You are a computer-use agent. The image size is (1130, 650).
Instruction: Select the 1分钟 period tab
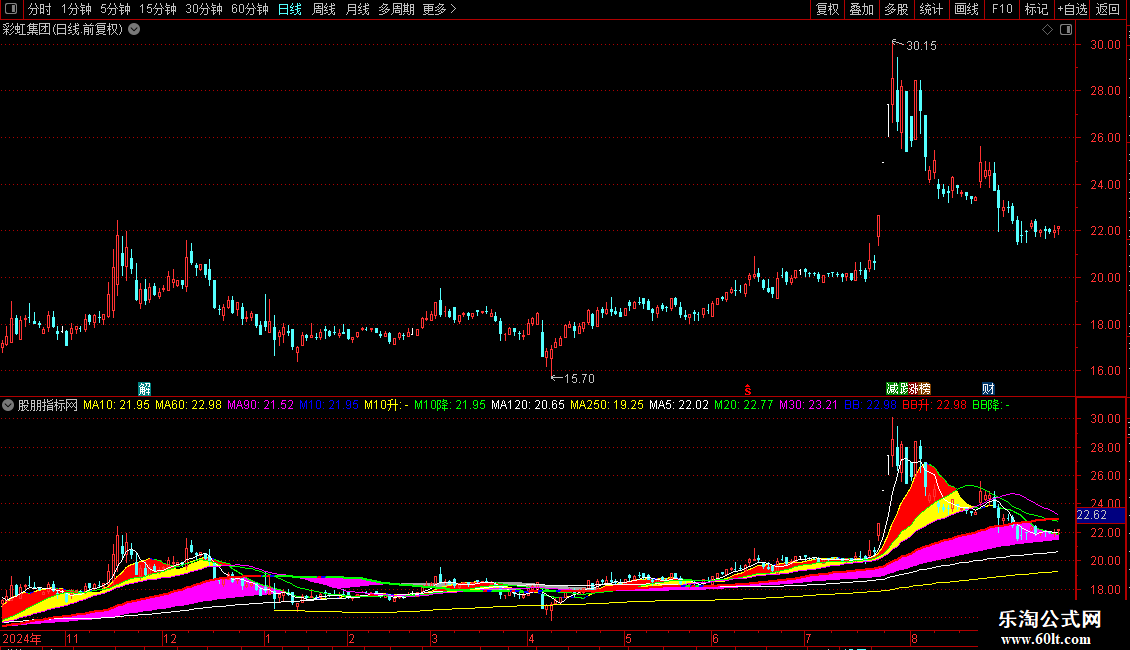[76, 9]
